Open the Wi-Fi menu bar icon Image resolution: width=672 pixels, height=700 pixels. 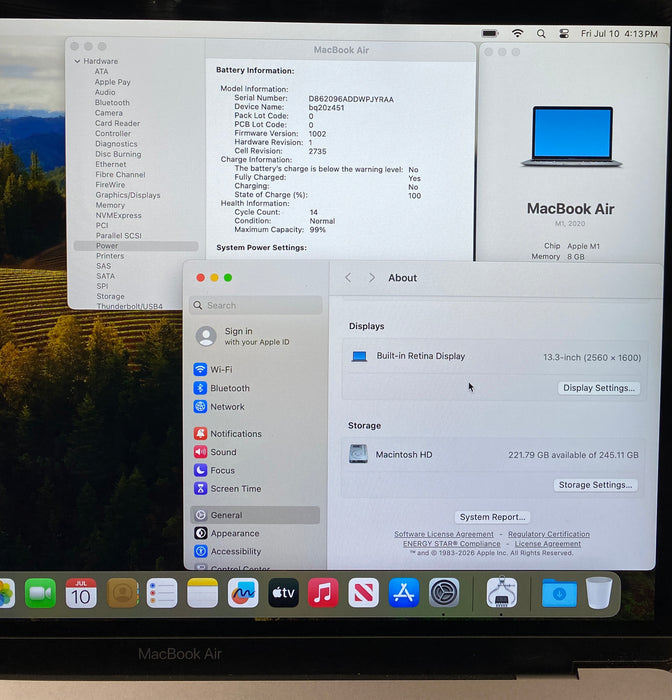coord(517,33)
